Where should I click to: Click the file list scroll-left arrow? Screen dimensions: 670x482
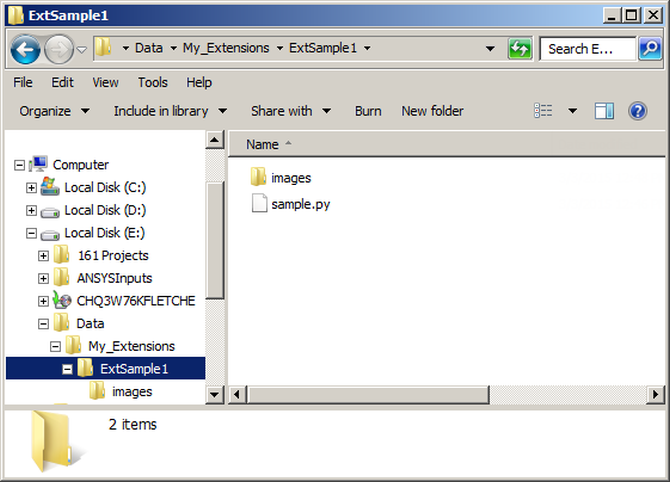[x=237, y=394]
